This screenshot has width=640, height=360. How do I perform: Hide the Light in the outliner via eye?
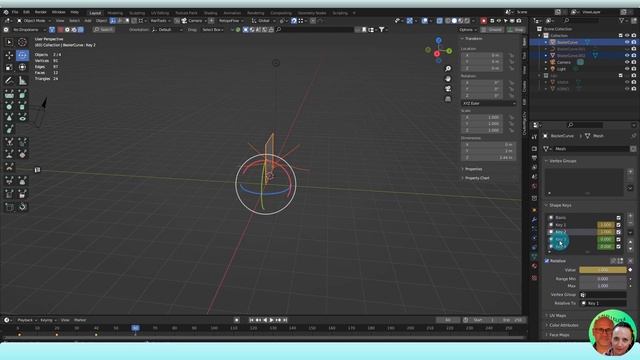627,69
